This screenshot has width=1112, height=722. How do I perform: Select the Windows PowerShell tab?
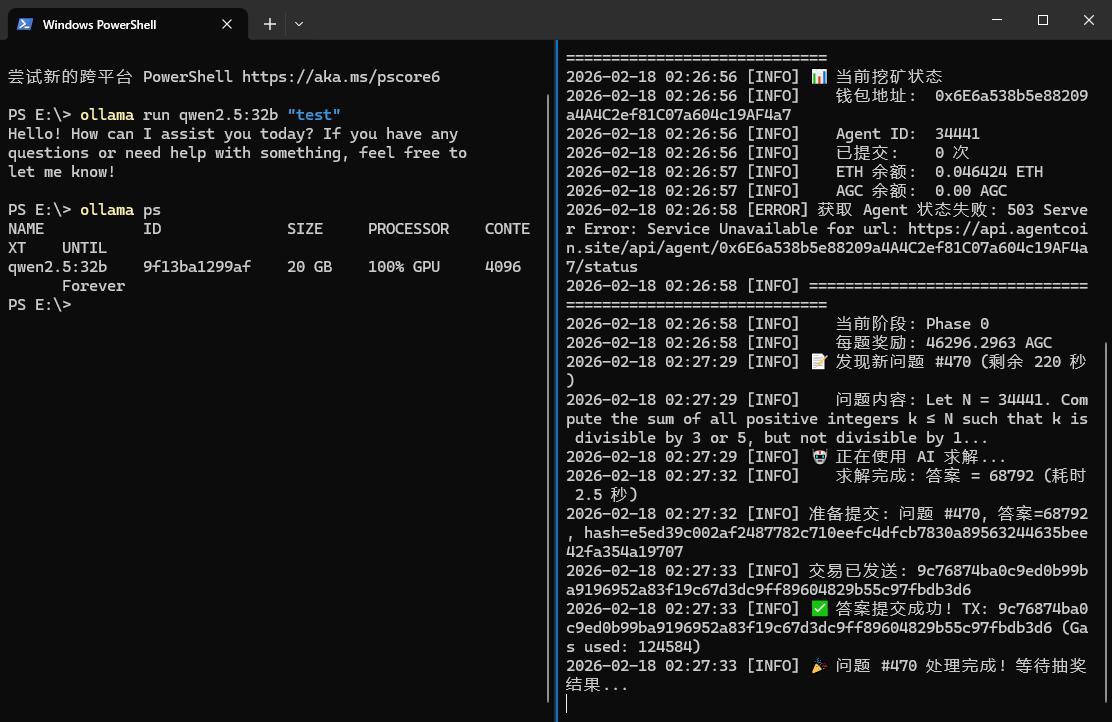point(128,24)
